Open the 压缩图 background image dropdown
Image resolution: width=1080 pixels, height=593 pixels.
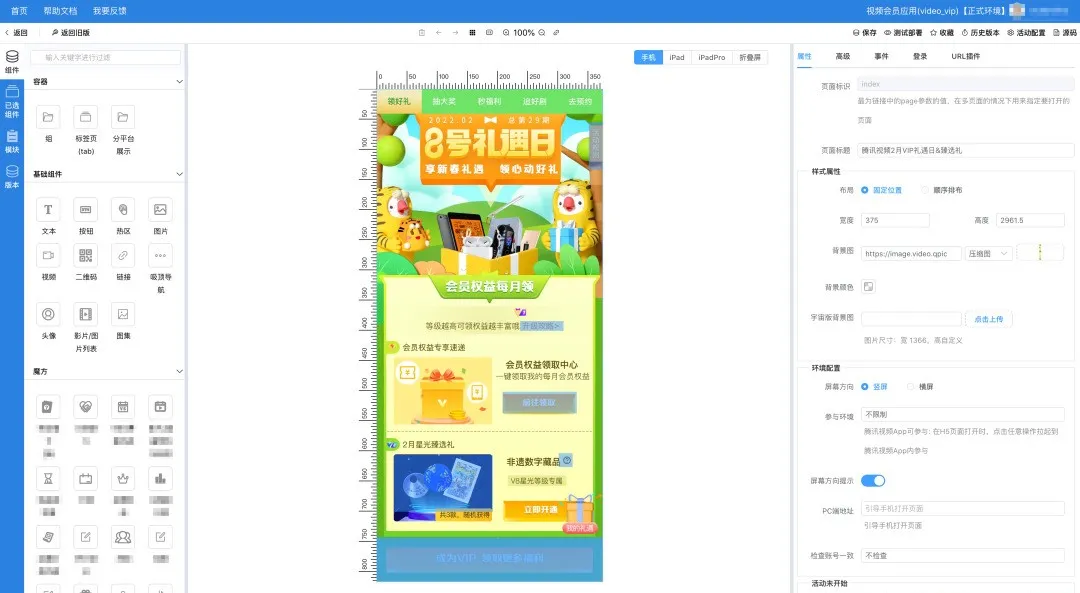click(x=988, y=253)
